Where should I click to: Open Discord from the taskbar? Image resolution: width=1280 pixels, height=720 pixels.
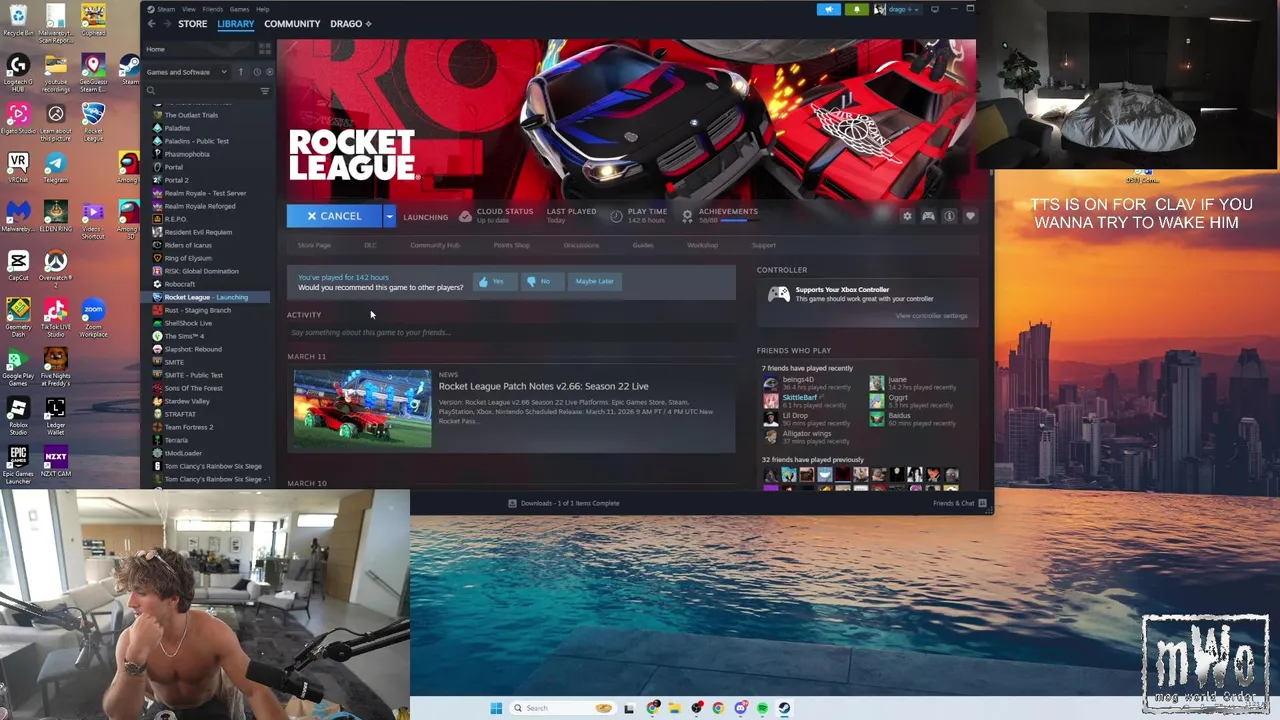click(740, 708)
